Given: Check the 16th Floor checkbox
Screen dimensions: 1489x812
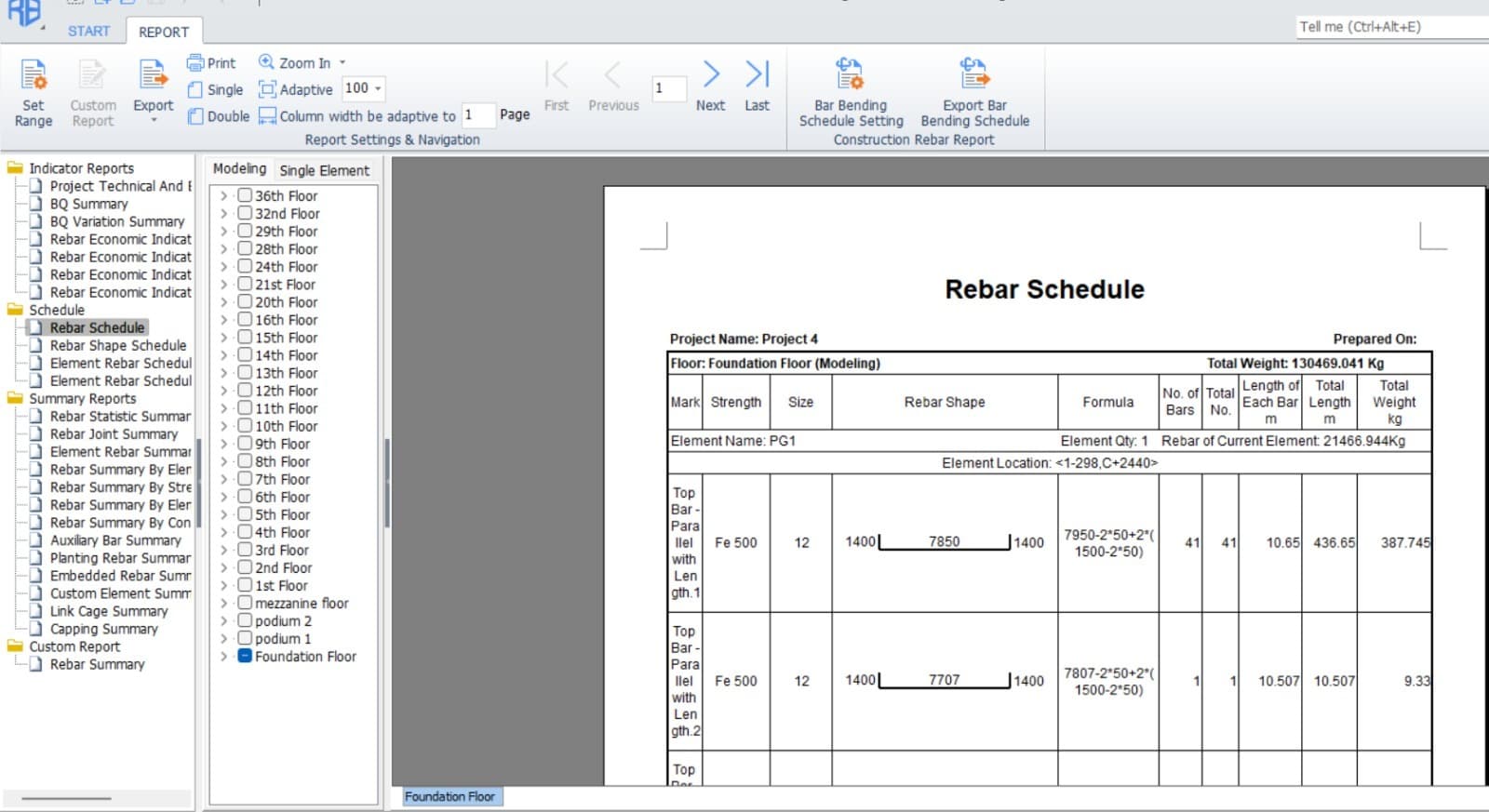Looking at the screenshot, I should point(245,319).
